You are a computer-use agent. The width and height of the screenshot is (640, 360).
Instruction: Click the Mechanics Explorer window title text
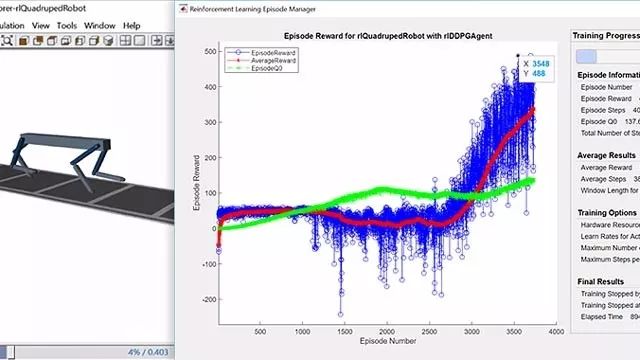(x=43, y=8)
